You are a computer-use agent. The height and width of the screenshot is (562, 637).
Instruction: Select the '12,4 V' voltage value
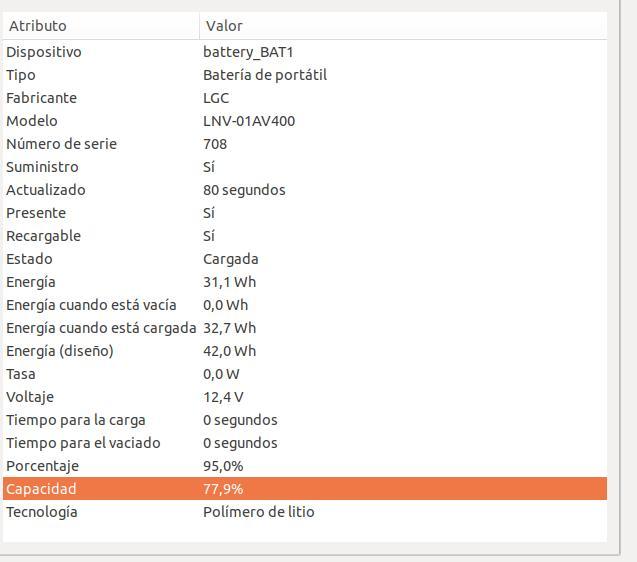point(223,397)
